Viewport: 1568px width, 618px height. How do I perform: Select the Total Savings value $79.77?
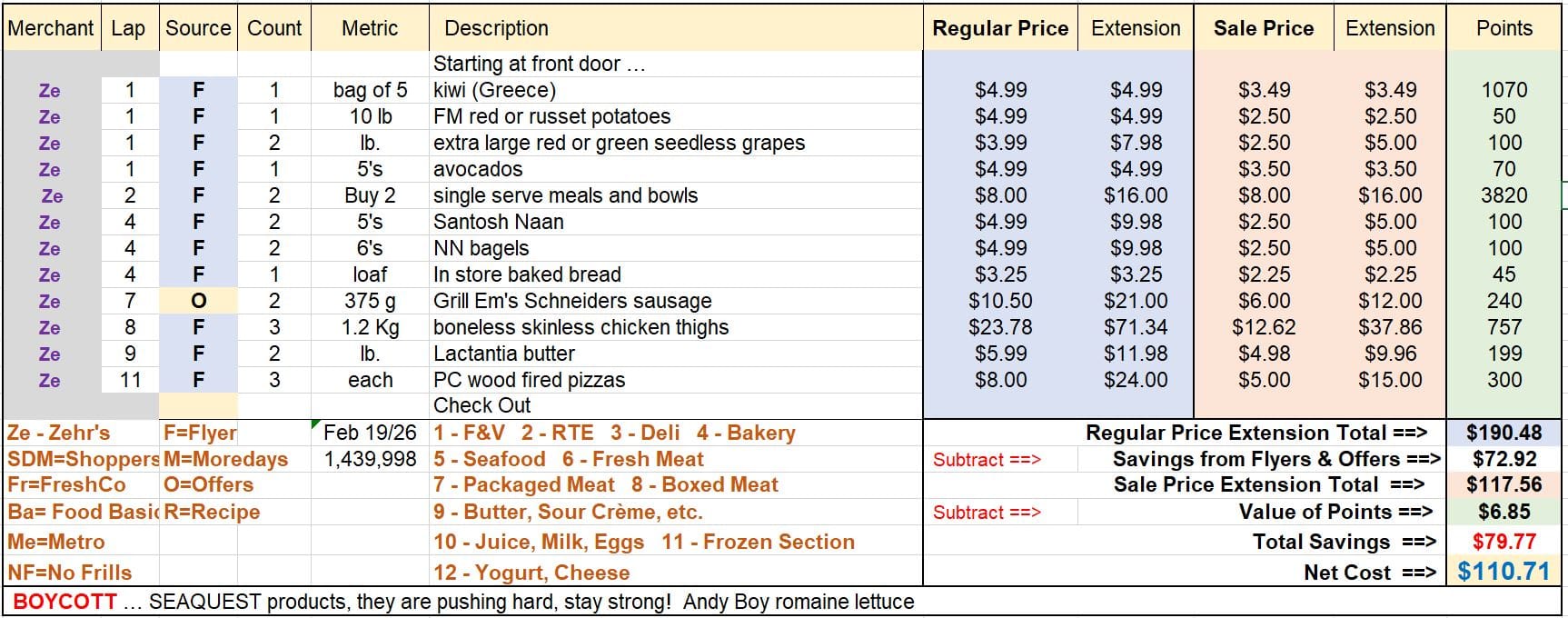1503,542
